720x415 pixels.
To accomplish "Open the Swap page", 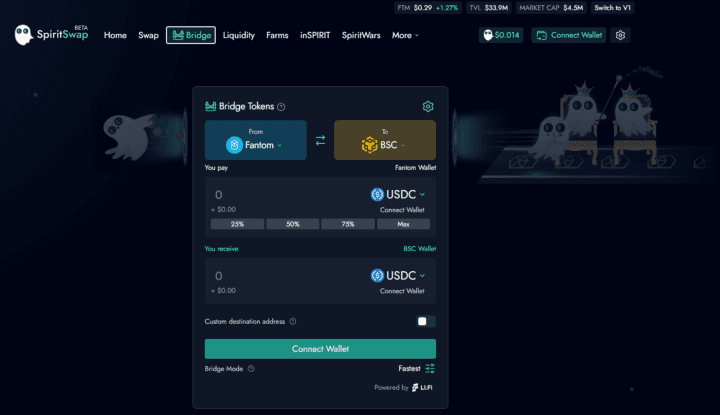I will coord(148,35).
